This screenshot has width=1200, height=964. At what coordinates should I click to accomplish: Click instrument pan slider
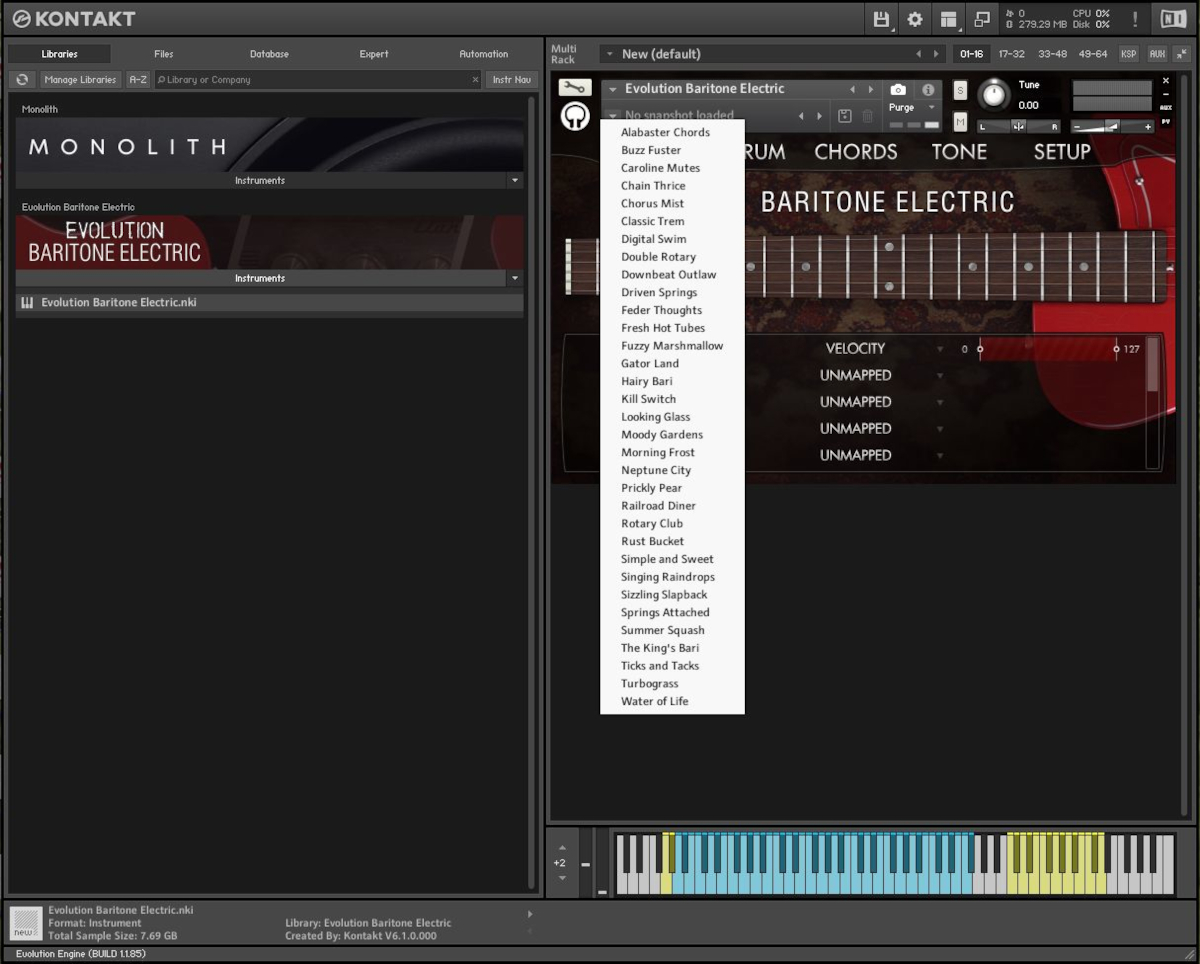(x=1018, y=127)
